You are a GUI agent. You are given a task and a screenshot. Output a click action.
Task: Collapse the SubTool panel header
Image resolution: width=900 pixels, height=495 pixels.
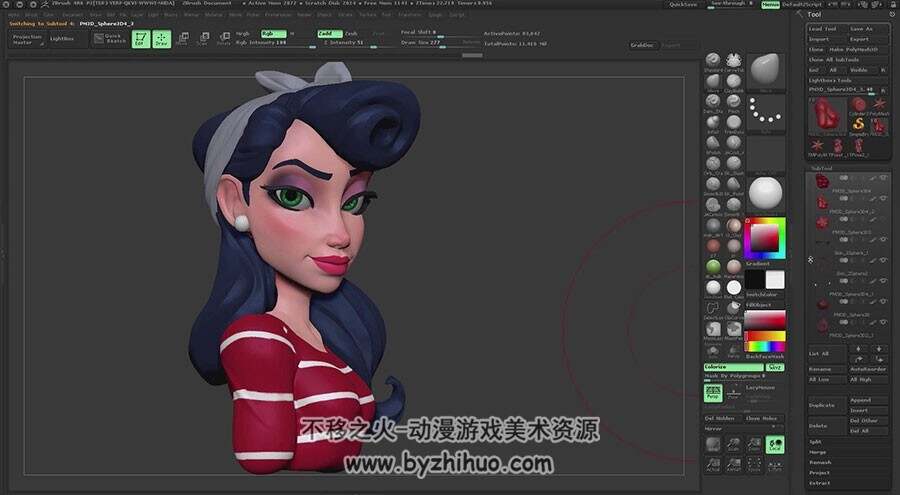[x=822, y=168]
